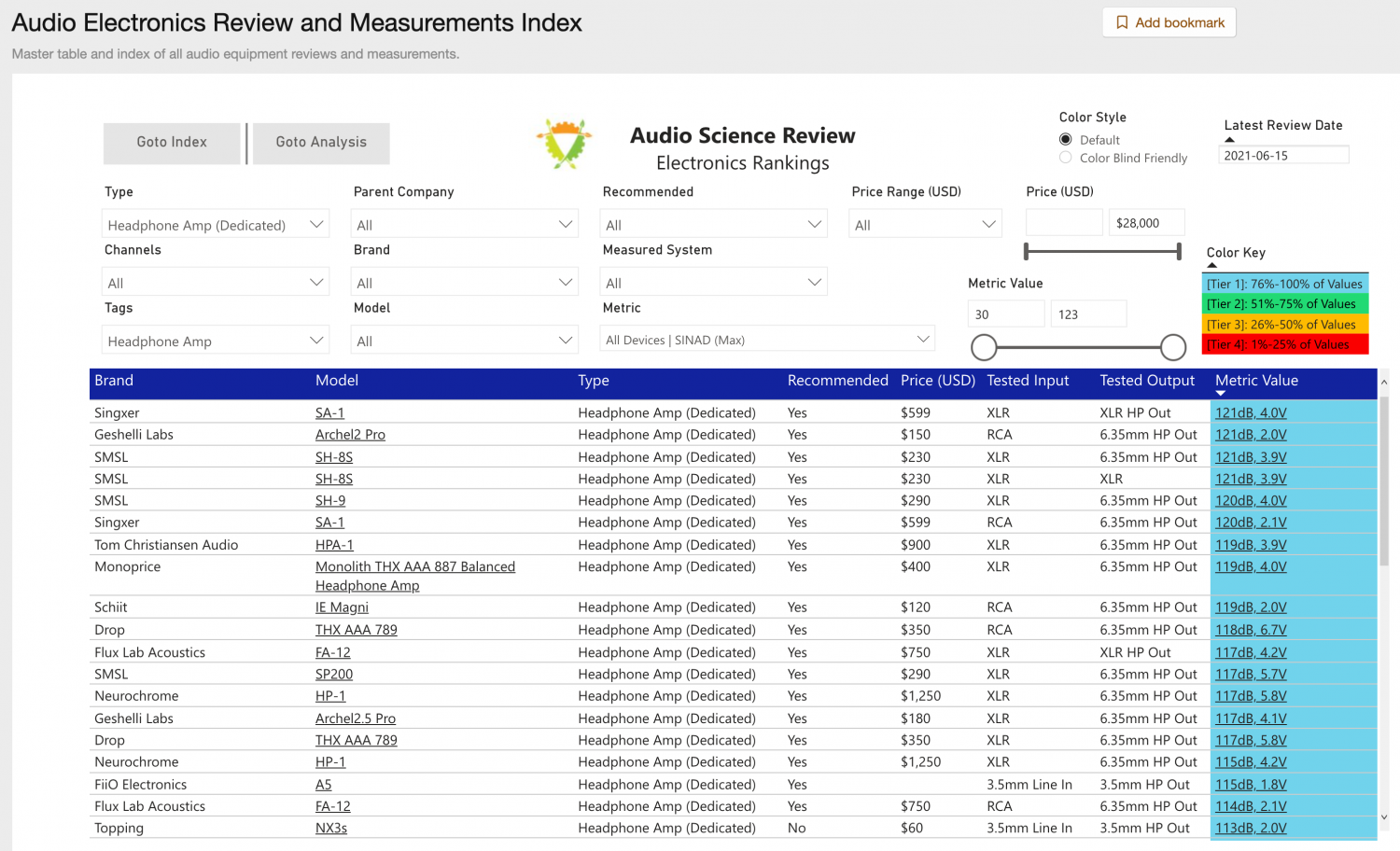Click the Tier 4 red color key
This screenshot has width=1400, height=851.
click(x=1285, y=344)
